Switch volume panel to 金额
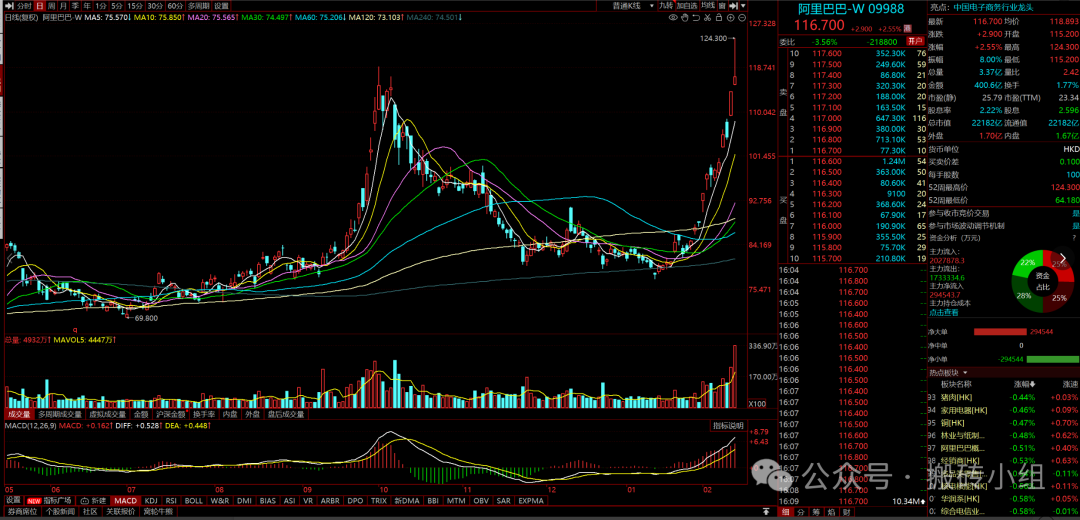This screenshot has width=1080, height=520. [141, 415]
